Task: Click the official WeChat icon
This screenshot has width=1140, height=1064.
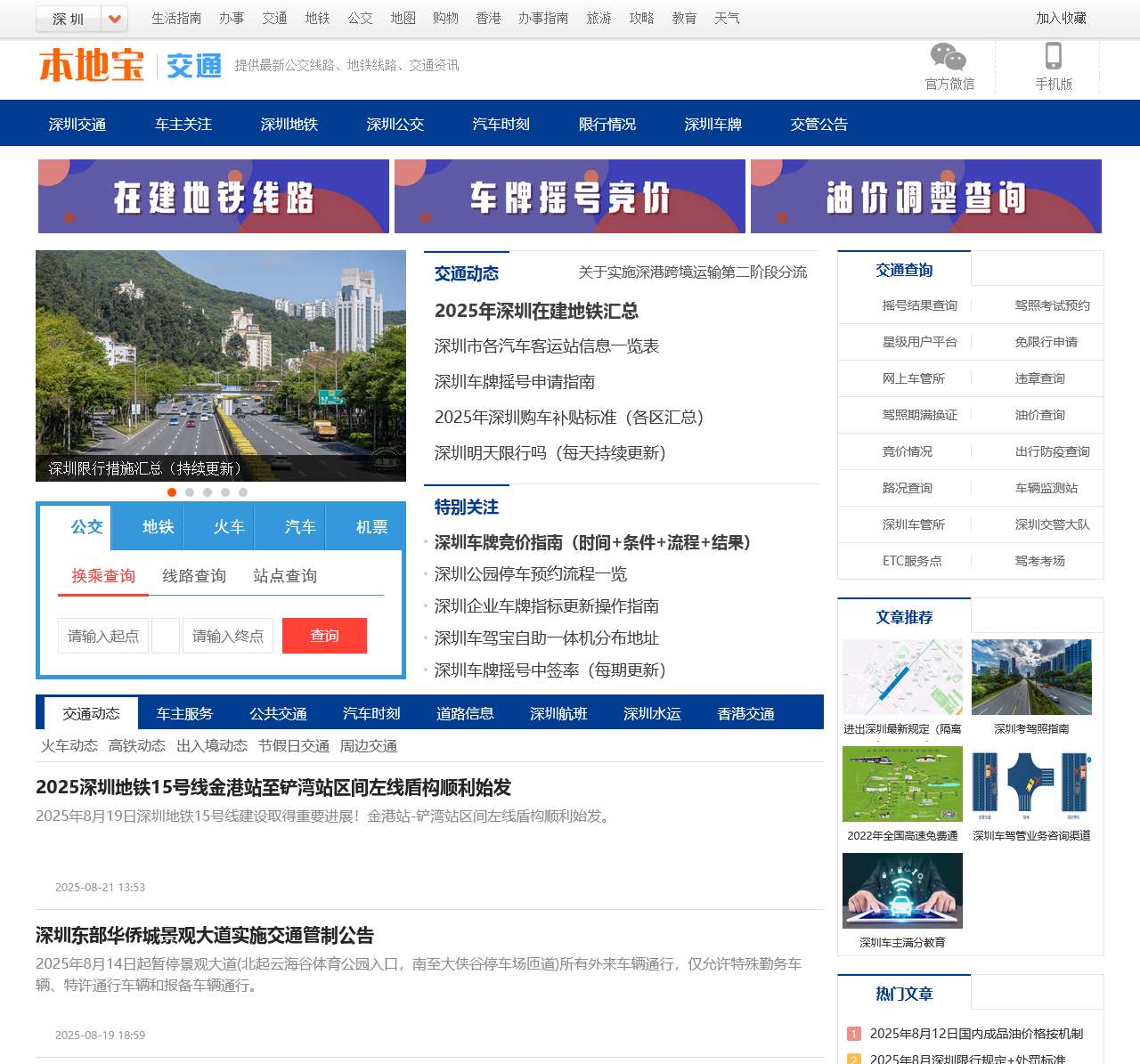Action: pos(949,57)
